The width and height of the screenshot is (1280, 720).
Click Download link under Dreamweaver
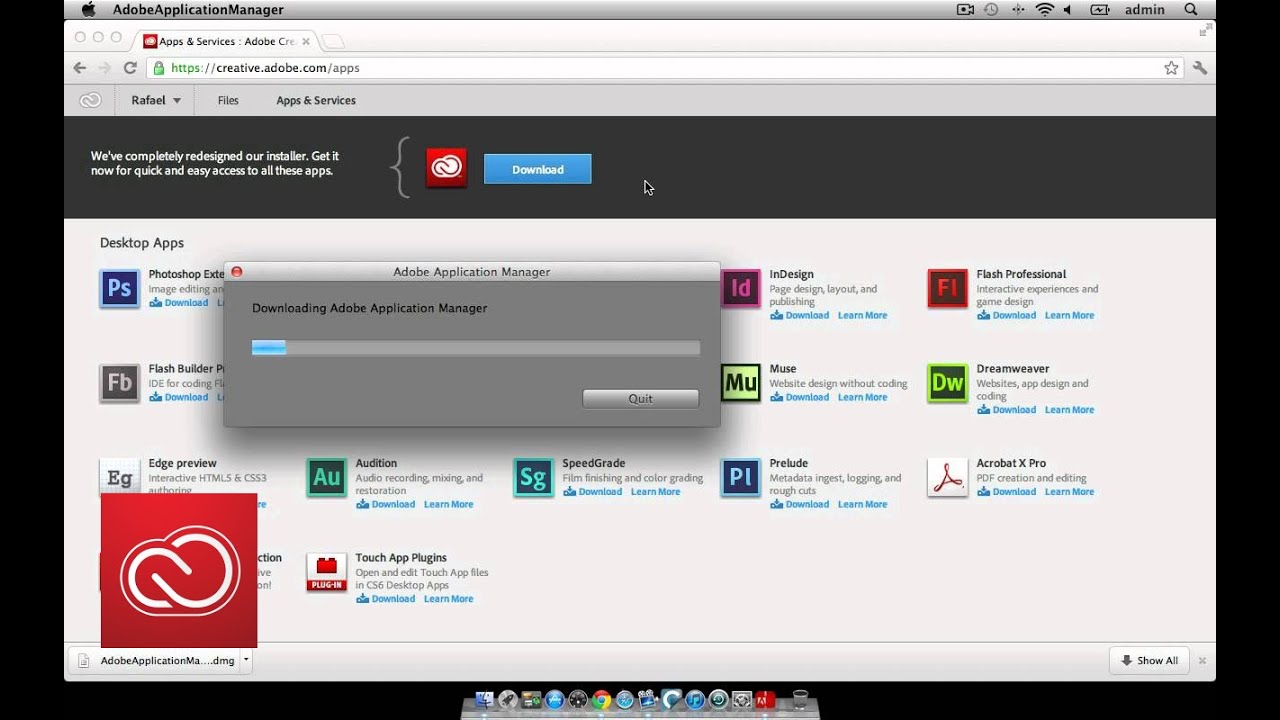[x=1006, y=409]
